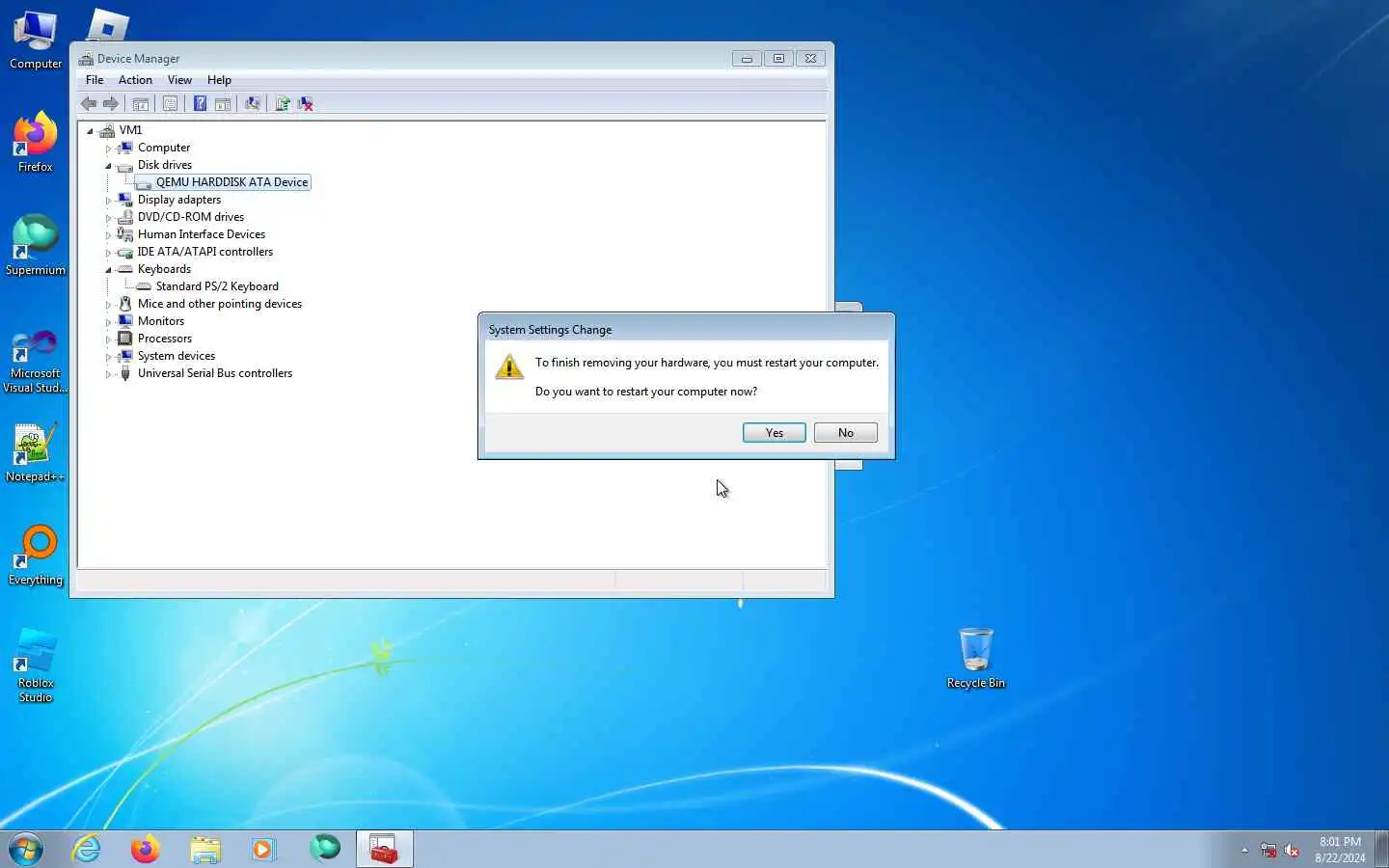Collapse the Disk drives category
Screen dimensions: 1389x868
point(108,166)
